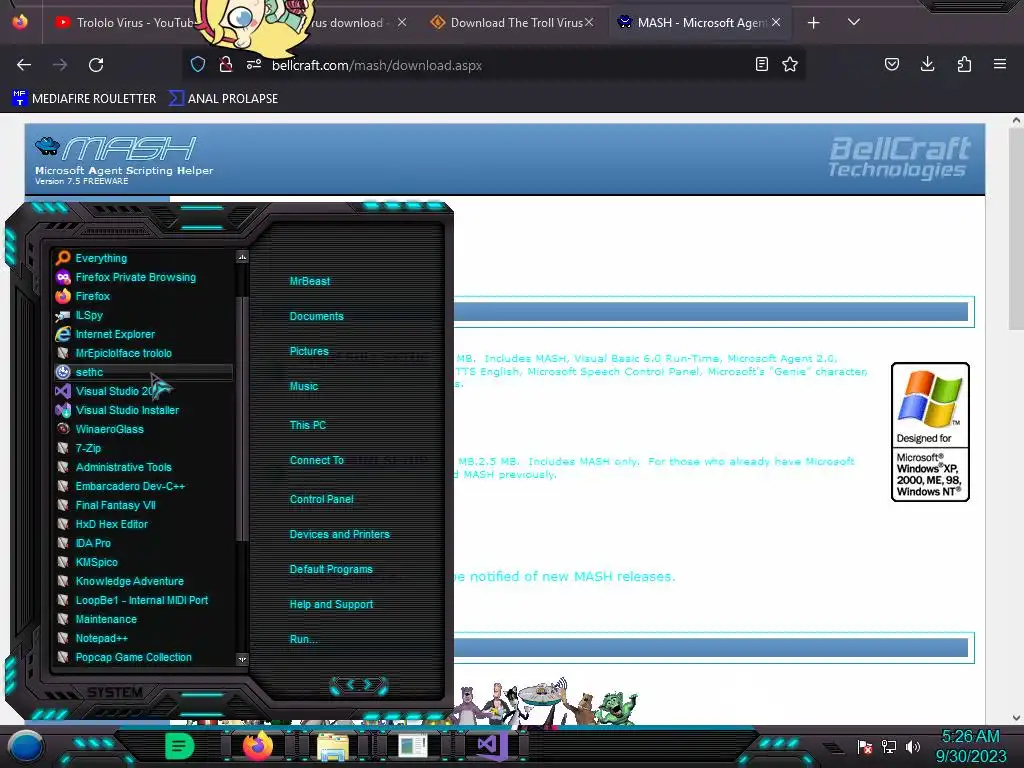Open This PC from start menu
The image size is (1024, 768).
point(308,424)
